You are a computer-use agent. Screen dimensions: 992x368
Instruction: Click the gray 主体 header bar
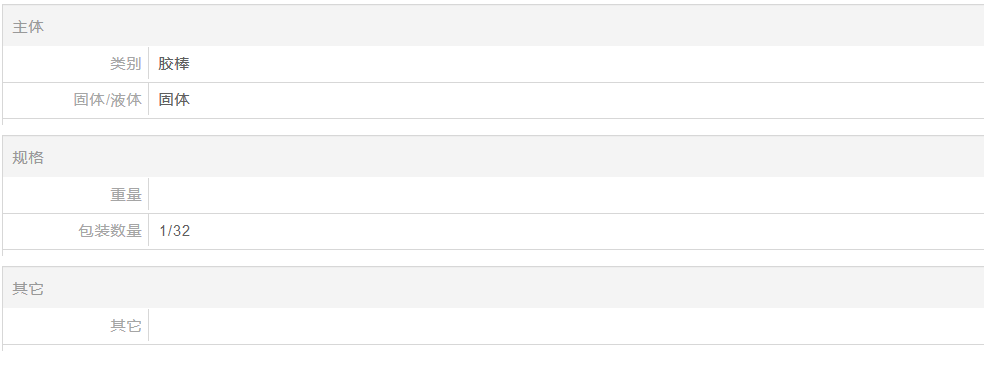[x=493, y=25]
